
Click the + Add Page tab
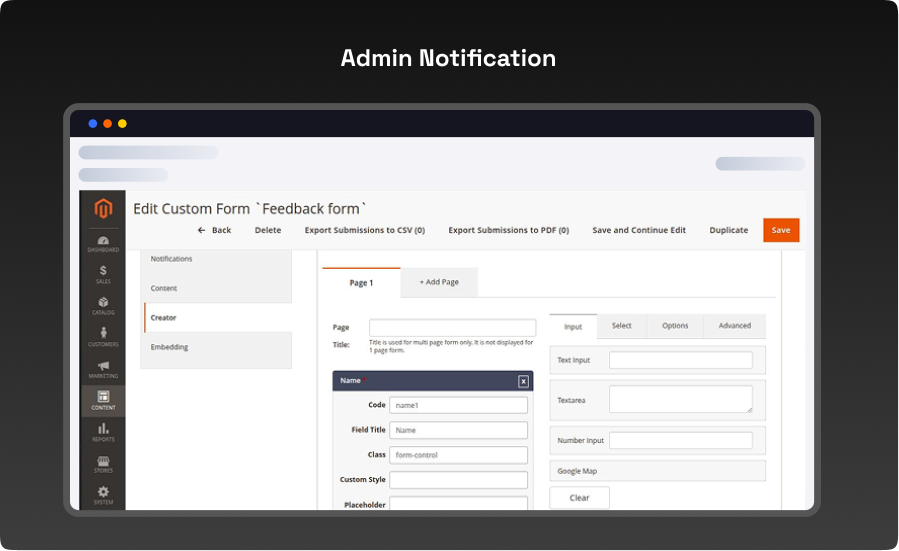pos(439,283)
